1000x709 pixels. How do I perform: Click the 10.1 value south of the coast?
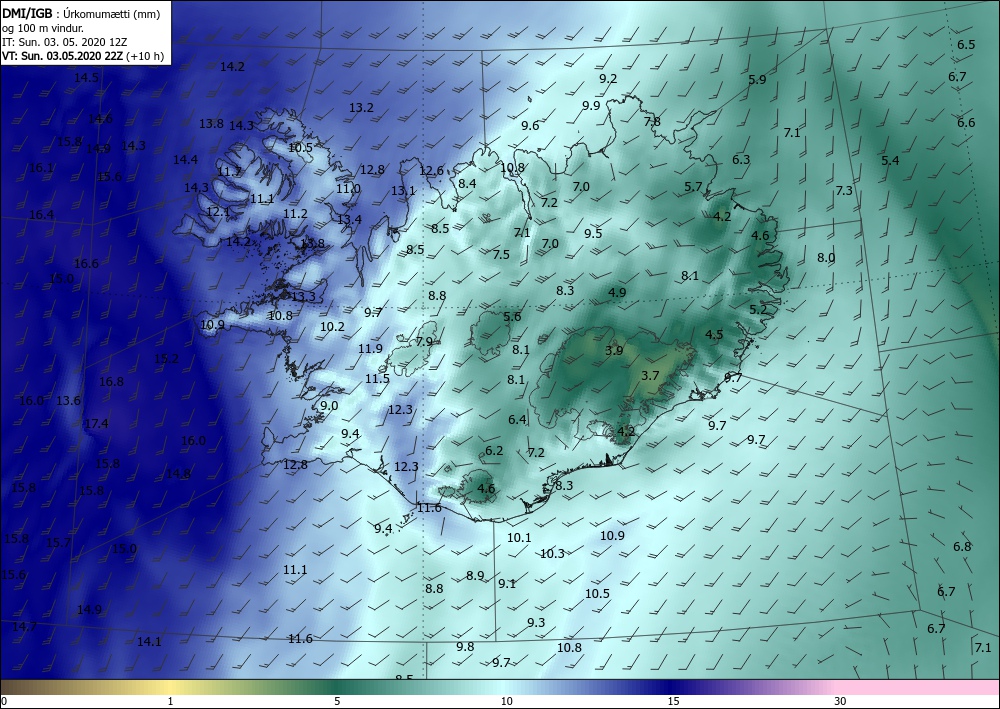point(519,537)
